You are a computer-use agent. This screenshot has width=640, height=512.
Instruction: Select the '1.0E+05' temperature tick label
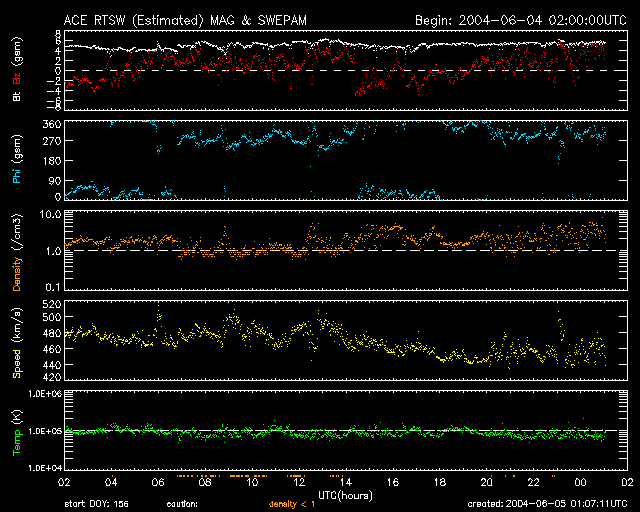pyautogui.click(x=45, y=431)
